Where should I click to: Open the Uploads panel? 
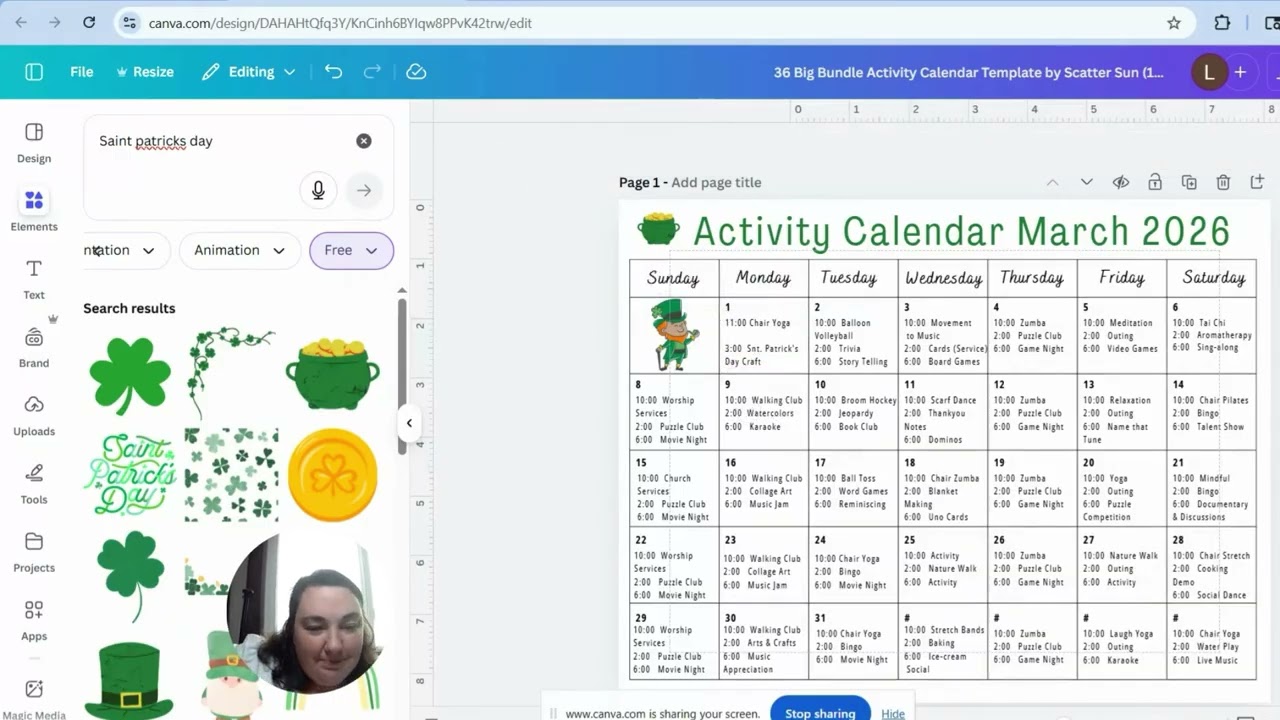(34, 415)
